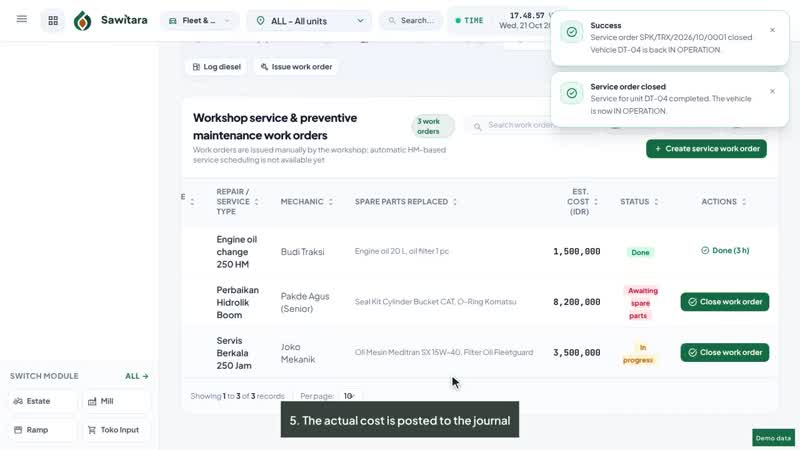Close work order for Servis Berkala 250 Jam
This screenshot has width=800, height=450.
(x=724, y=353)
